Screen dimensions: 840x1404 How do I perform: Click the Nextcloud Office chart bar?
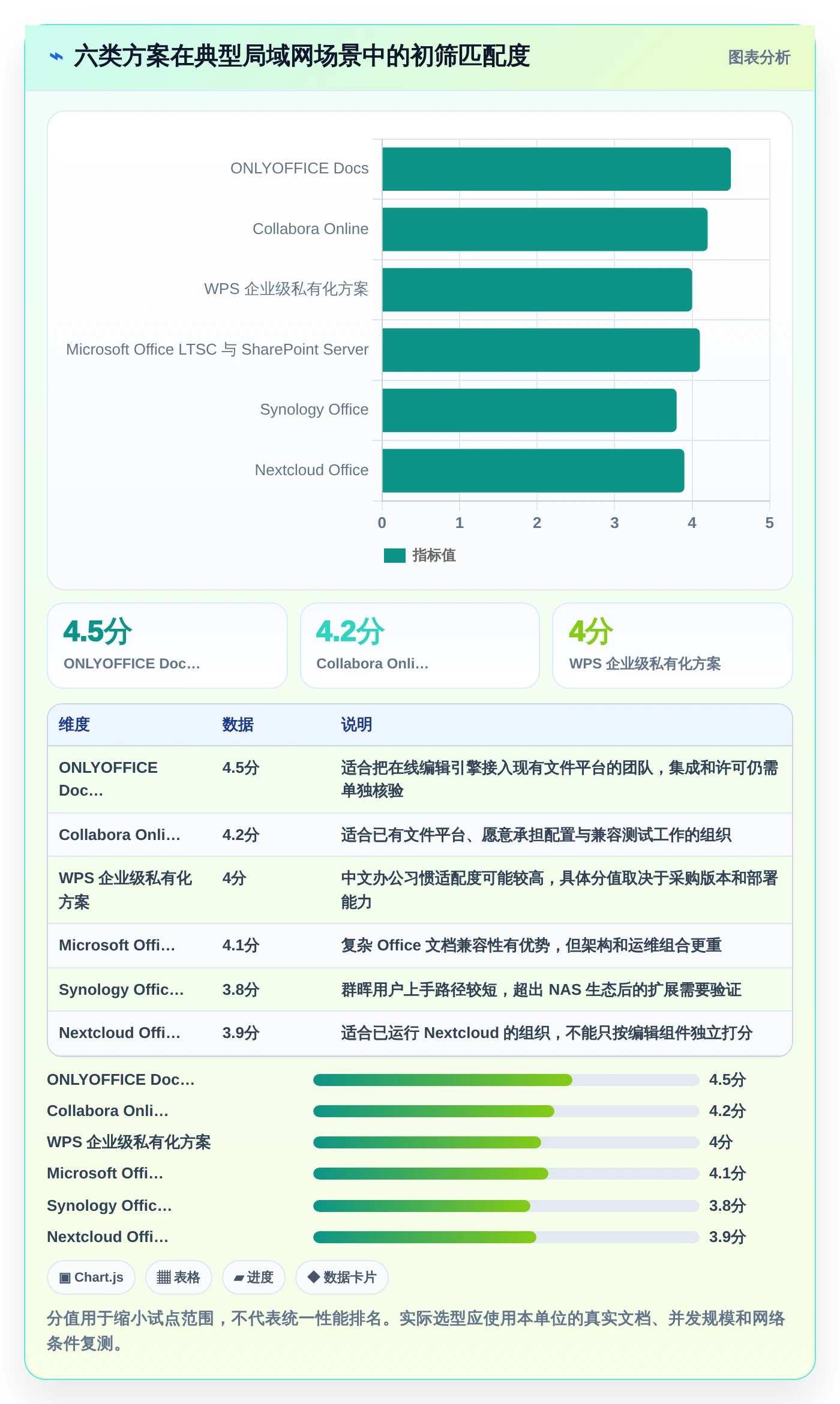533,470
